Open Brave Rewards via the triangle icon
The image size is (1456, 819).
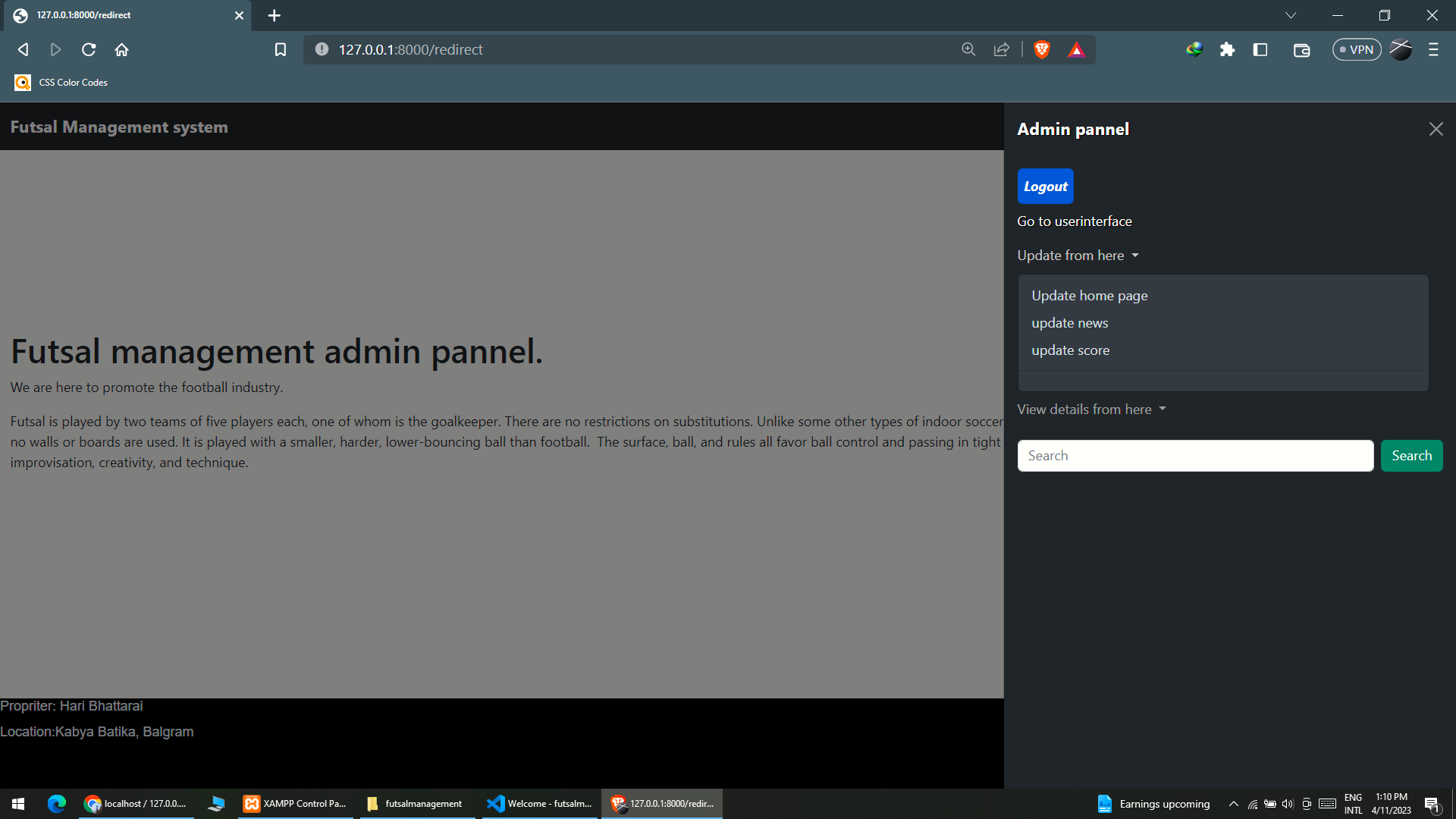point(1077,49)
